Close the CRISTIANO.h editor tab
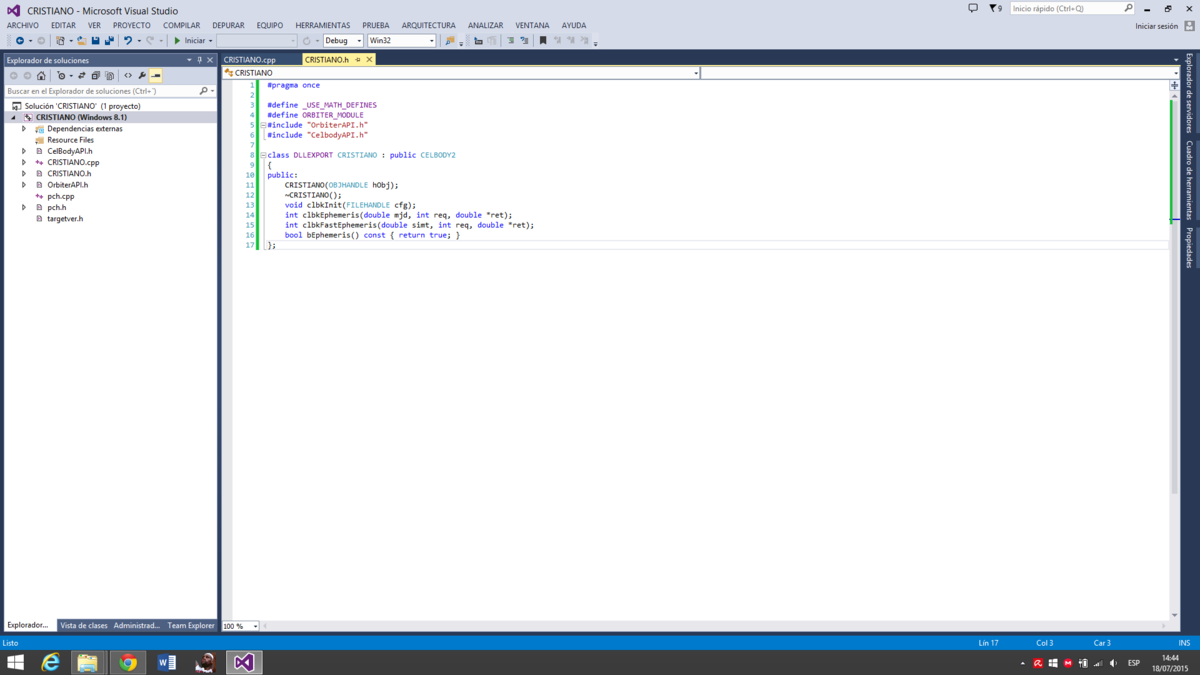 [369, 60]
